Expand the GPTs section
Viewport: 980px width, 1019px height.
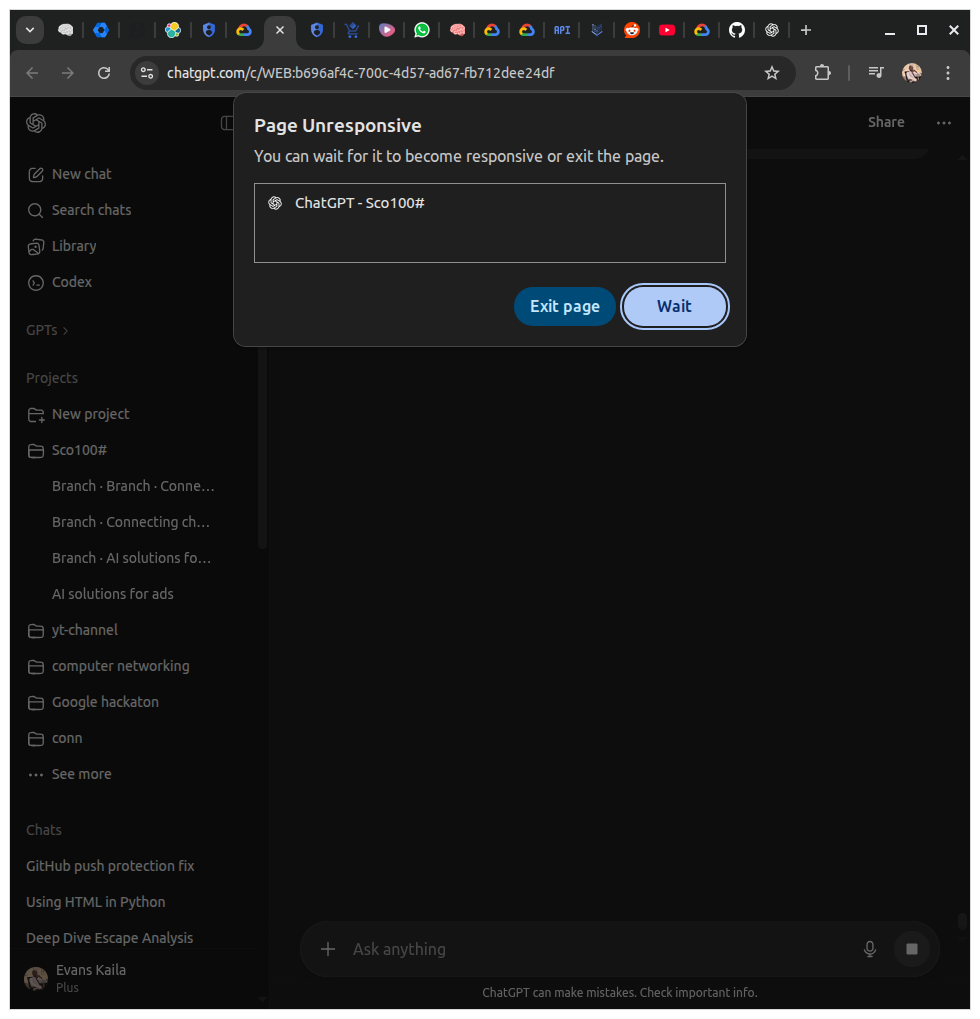(47, 330)
